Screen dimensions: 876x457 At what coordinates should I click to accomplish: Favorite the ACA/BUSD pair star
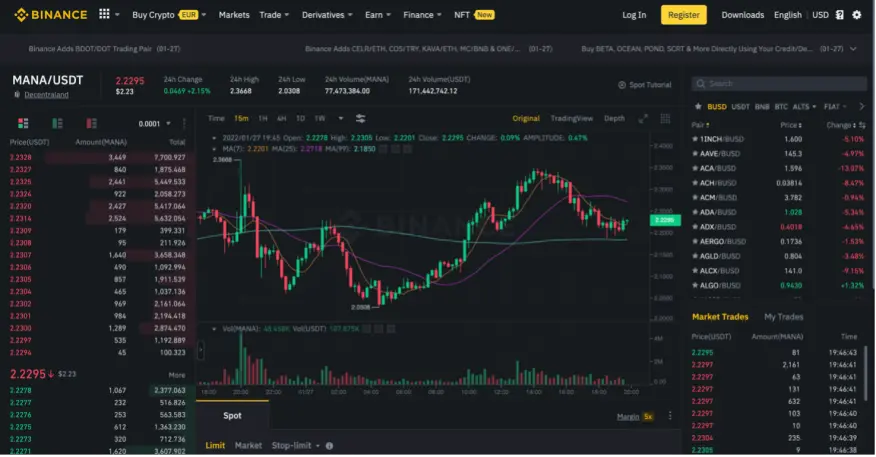pyautogui.click(x=695, y=168)
